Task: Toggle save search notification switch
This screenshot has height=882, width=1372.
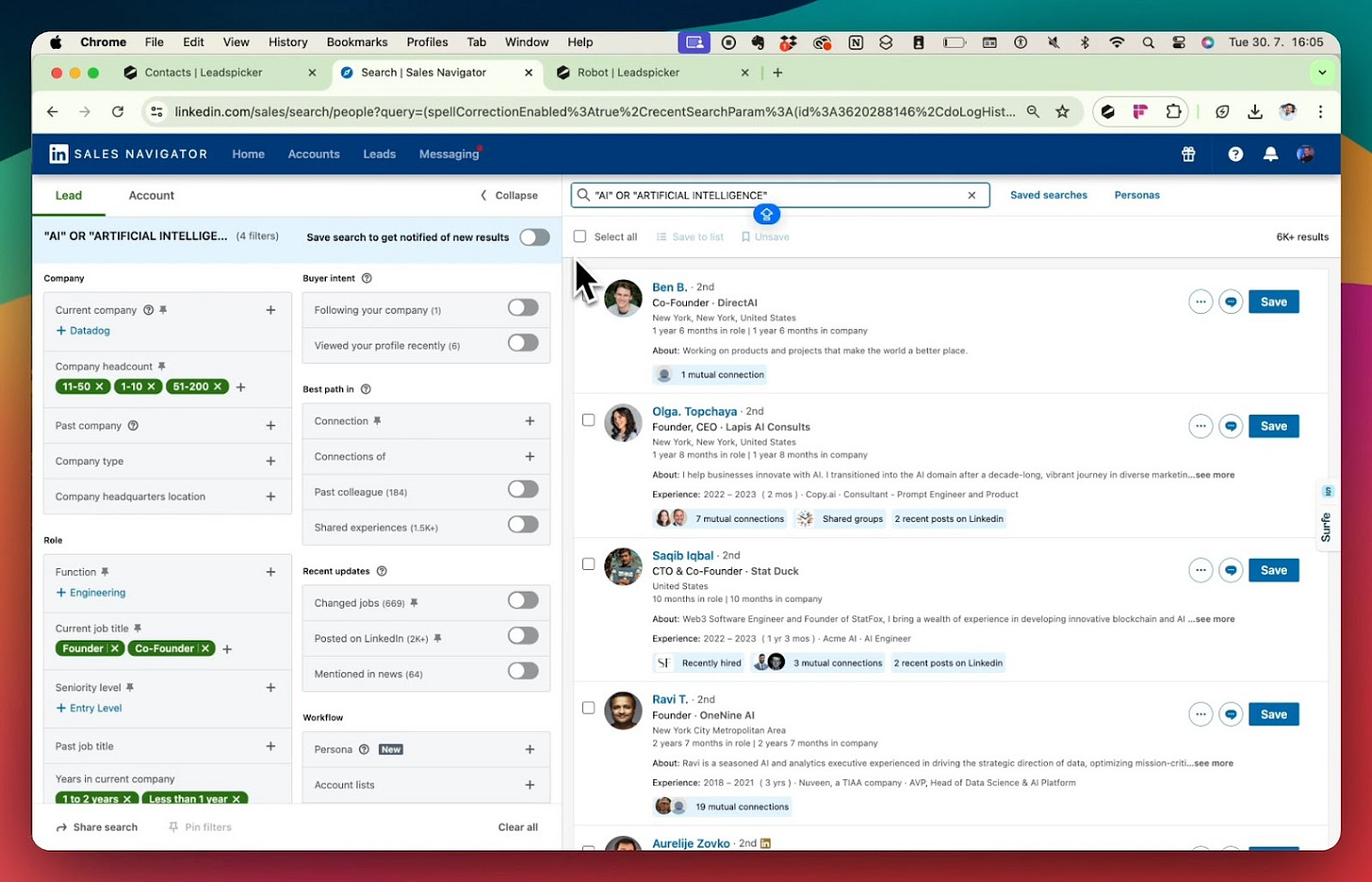Action: click(x=534, y=237)
